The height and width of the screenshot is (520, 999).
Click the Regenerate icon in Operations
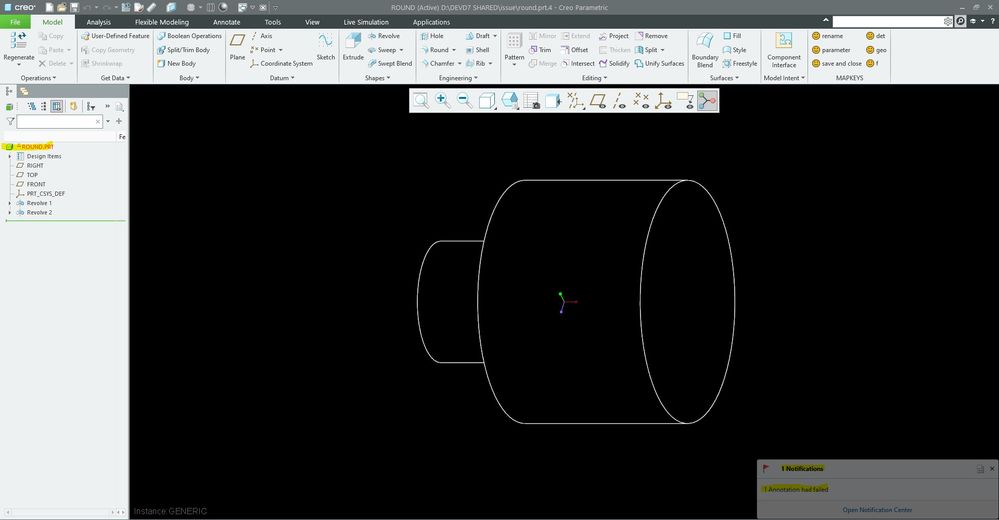(x=18, y=46)
